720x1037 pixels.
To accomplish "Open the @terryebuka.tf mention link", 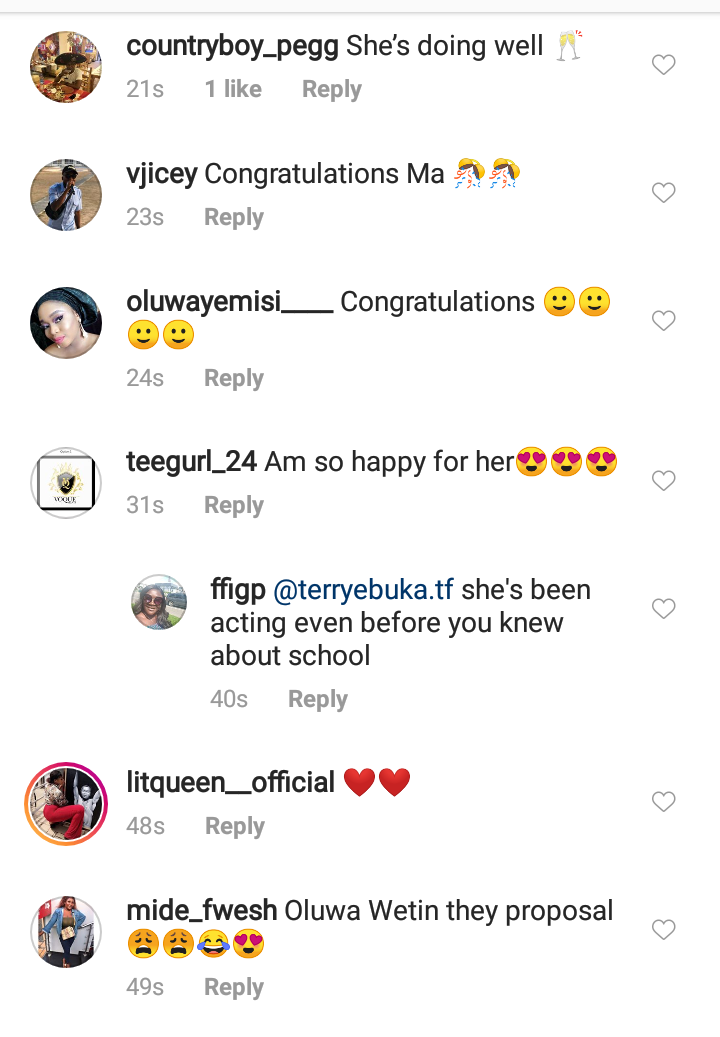I will point(363,590).
